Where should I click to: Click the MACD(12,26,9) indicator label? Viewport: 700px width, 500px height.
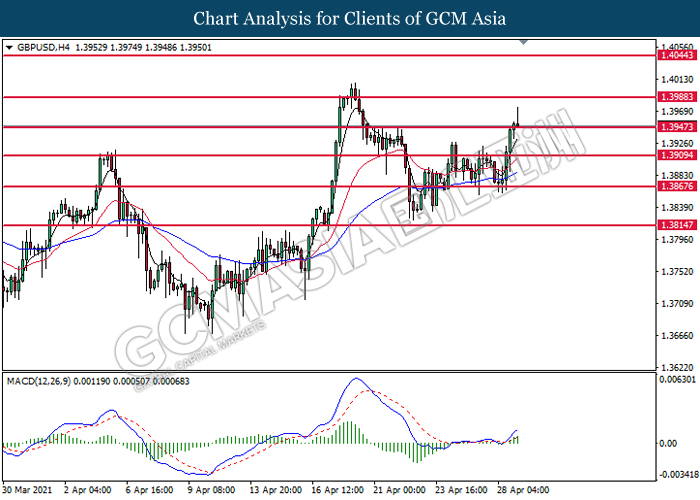[x=38, y=381]
